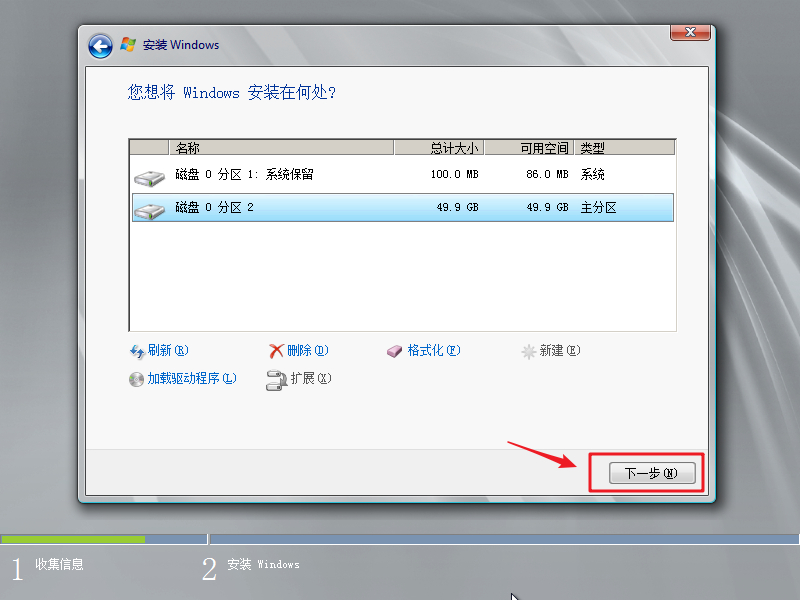This screenshot has height=600, width=800.
Task: Click the red delete (删除) X icon
Action: (x=277, y=351)
